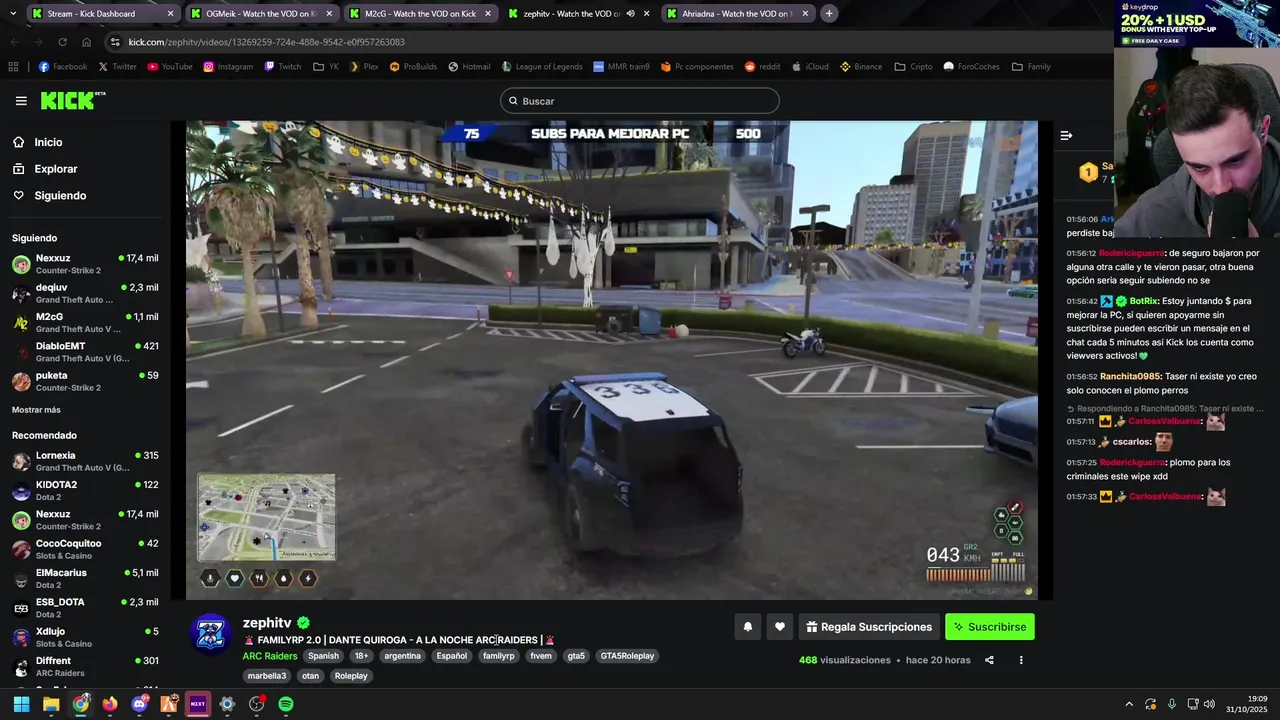Open recommended channel CocoCoquitoo
The image size is (1280, 720).
tap(85, 549)
